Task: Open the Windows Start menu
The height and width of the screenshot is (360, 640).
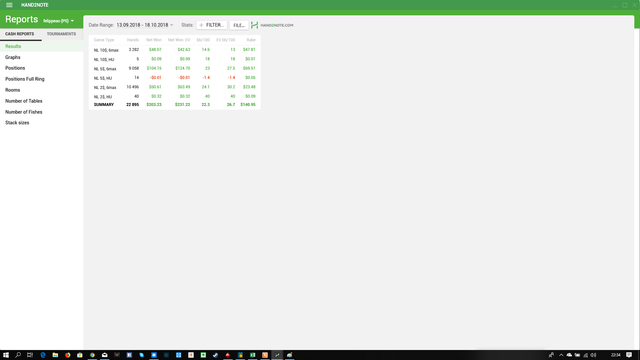Action: coord(6,355)
